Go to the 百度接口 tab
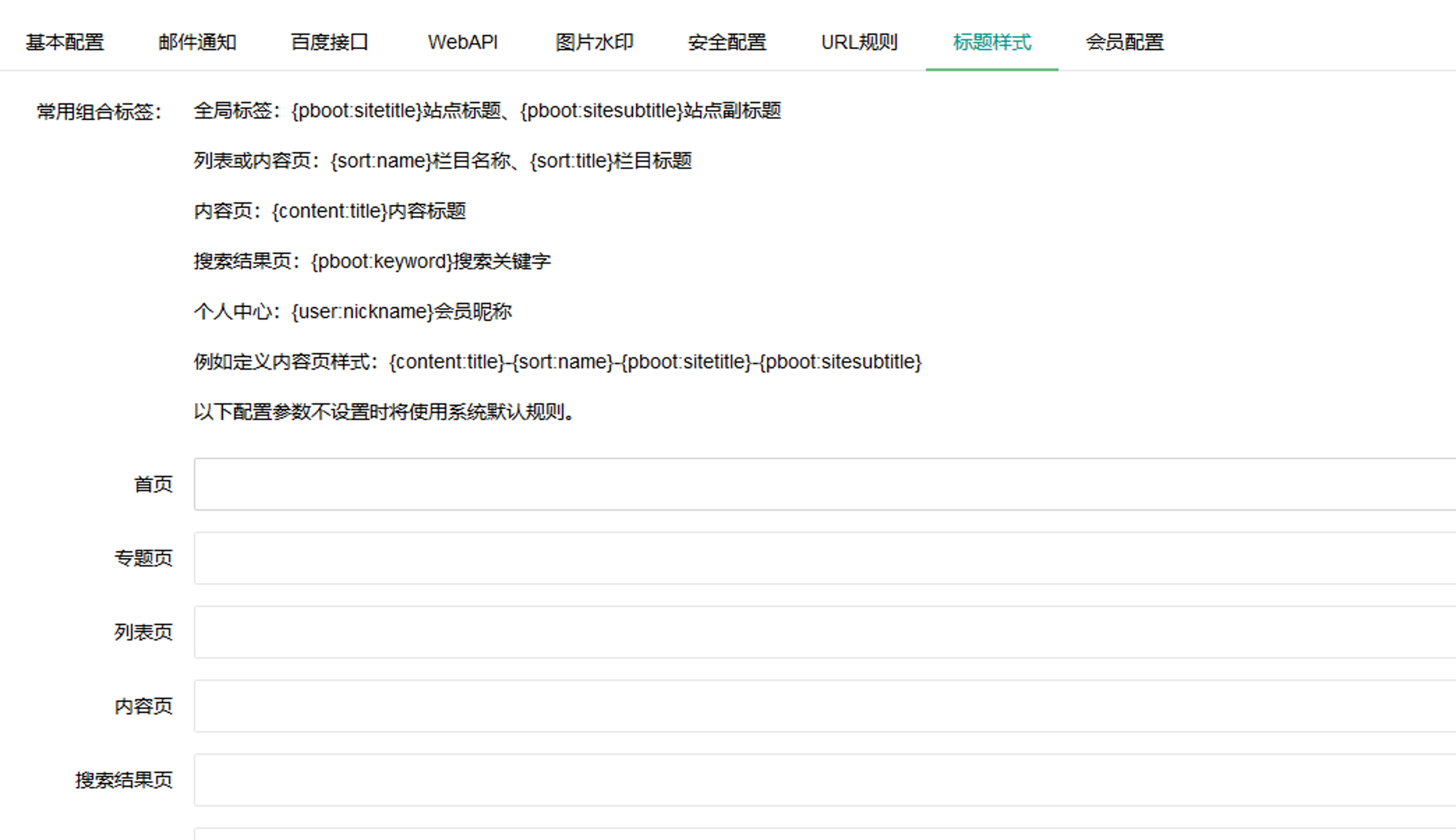The width and height of the screenshot is (1456, 840). [329, 42]
